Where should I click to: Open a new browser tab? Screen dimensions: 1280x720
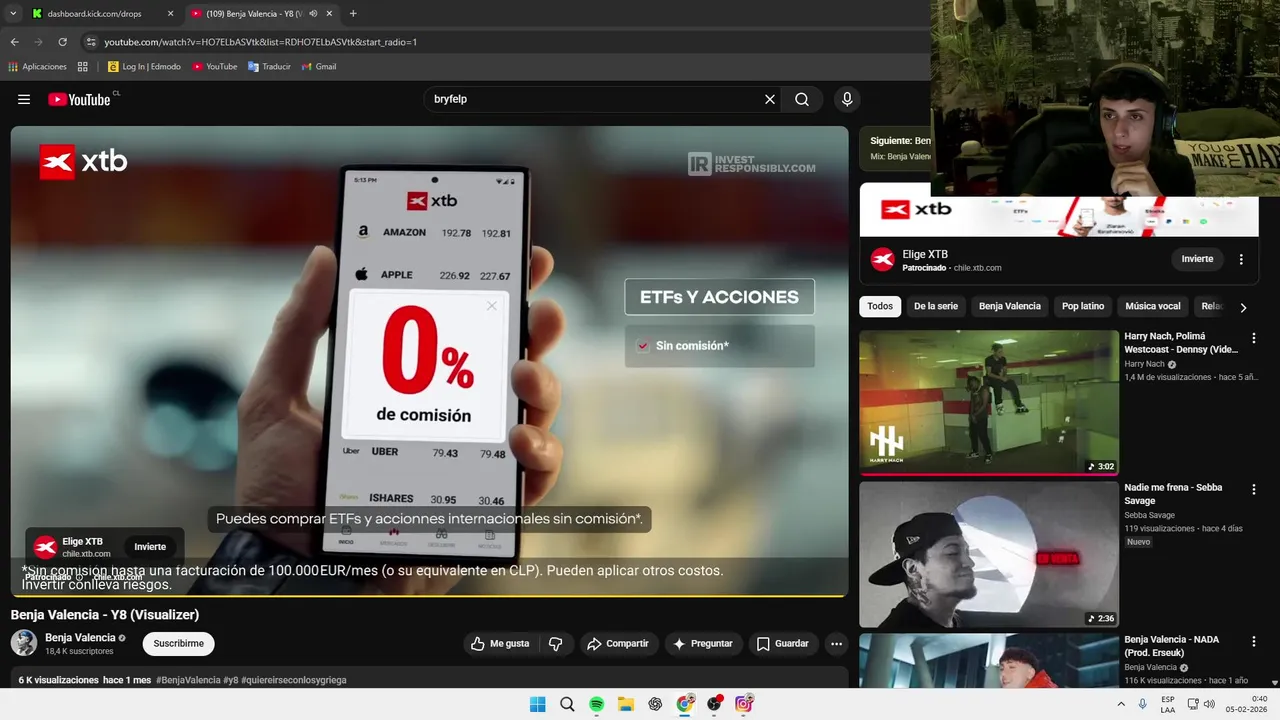pyautogui.click(x=353, y=13)
